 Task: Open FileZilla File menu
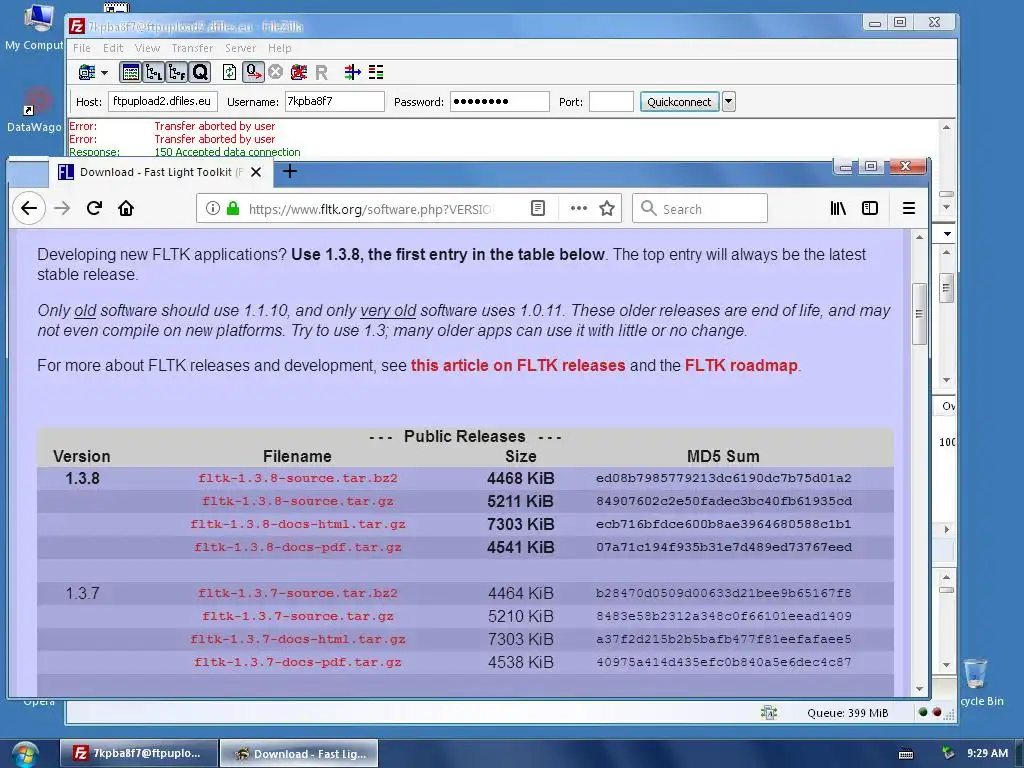coord(82,48)
